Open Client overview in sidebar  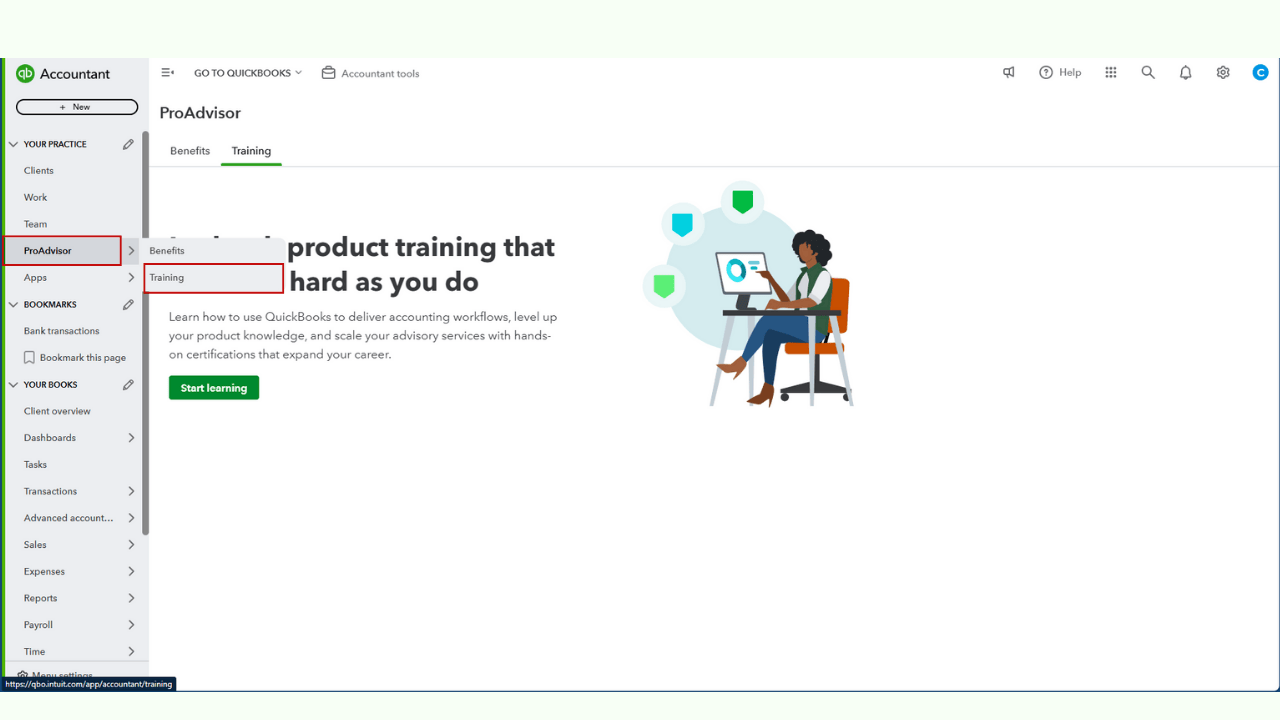(x=57, y=411)
